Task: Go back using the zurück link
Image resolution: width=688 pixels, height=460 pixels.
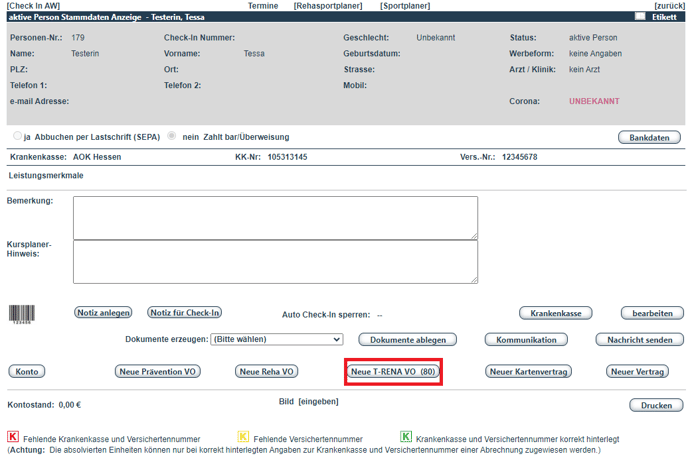Action: pyautogui.click(x=669, y=6)
